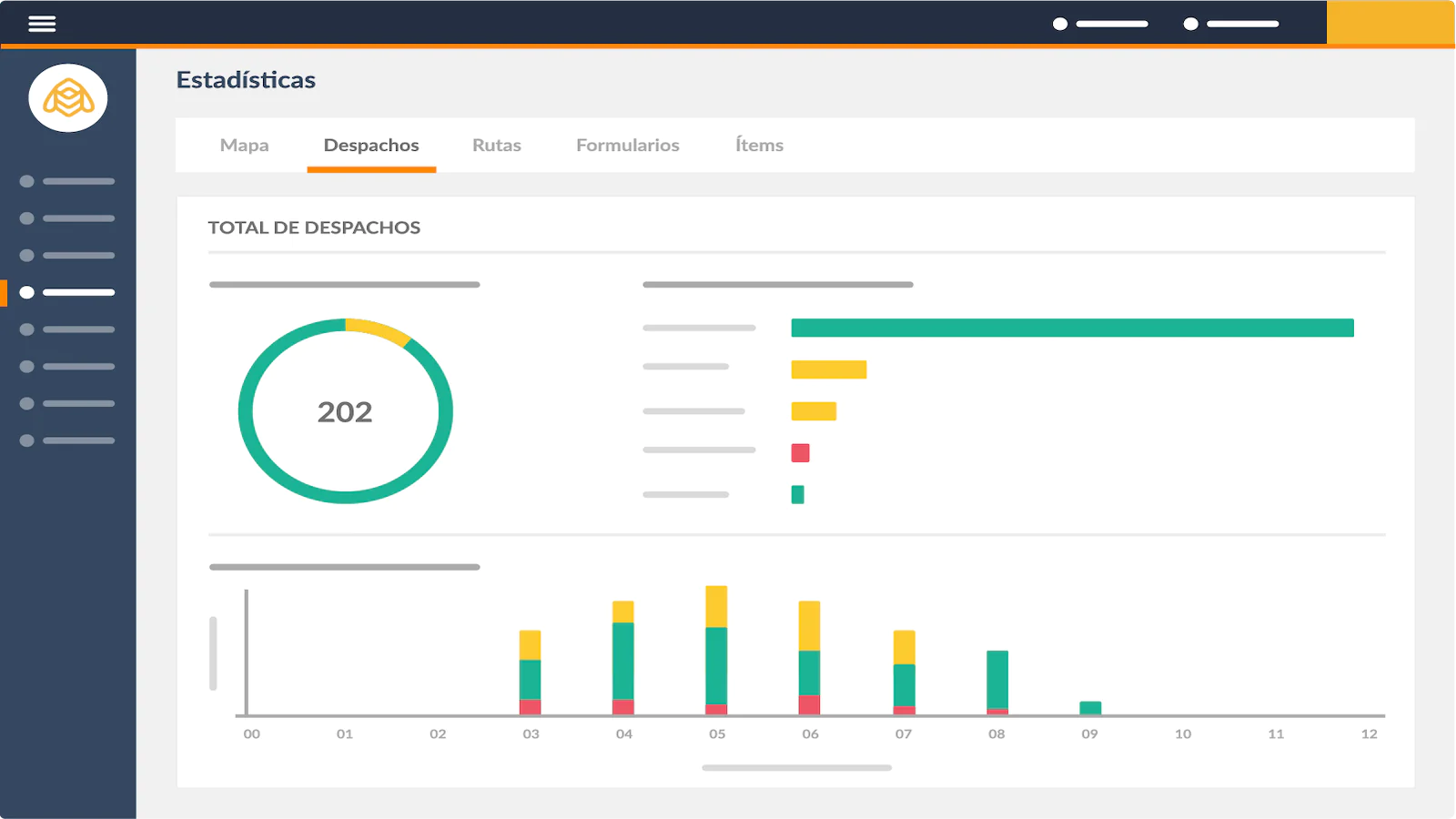This screenshot has width=1456, height=819.
Task: Click the vertical slider left of chart
Action: click(x=213, y=653)
